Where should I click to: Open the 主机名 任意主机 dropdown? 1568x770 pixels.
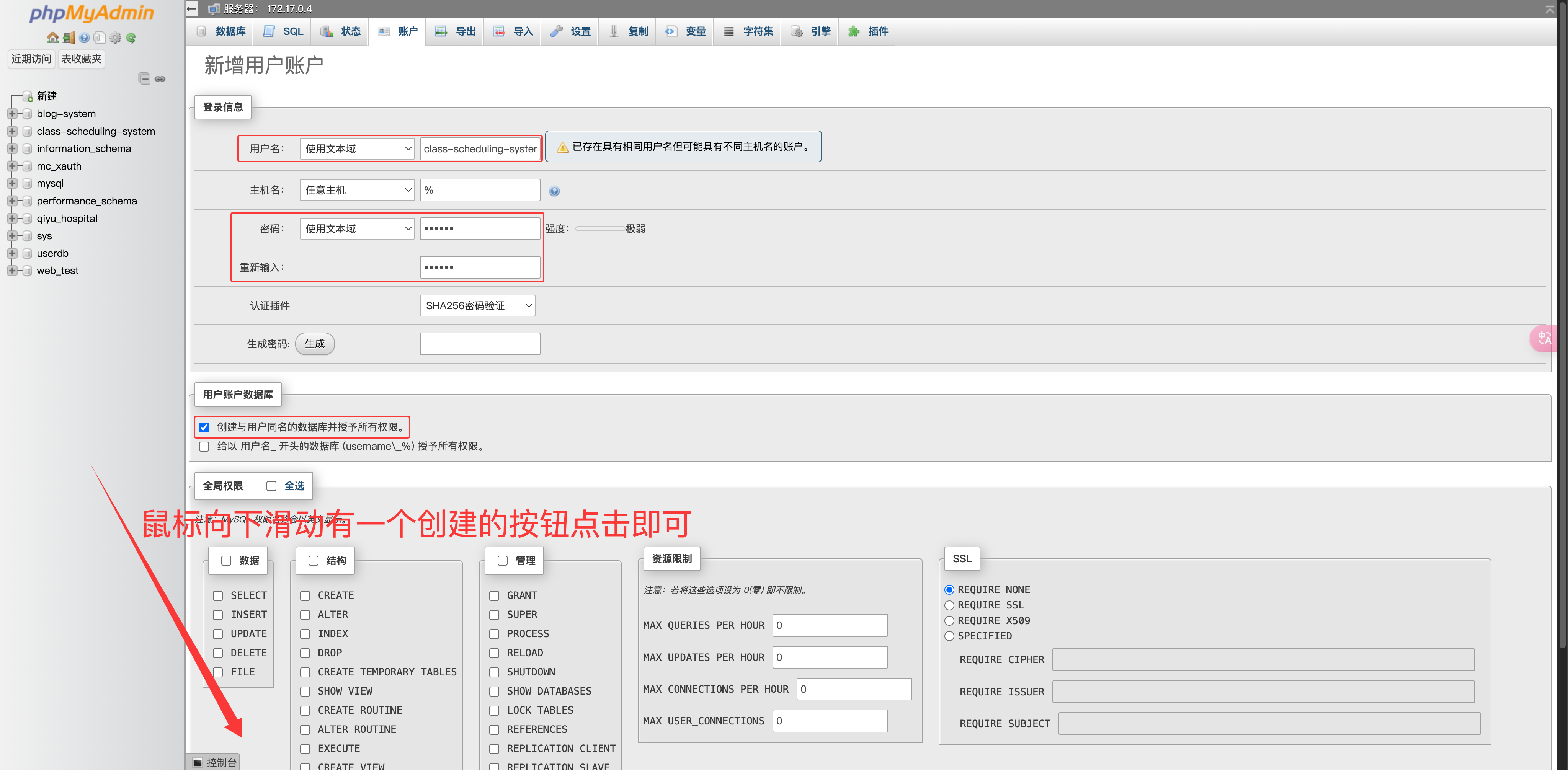pos(357,190)
